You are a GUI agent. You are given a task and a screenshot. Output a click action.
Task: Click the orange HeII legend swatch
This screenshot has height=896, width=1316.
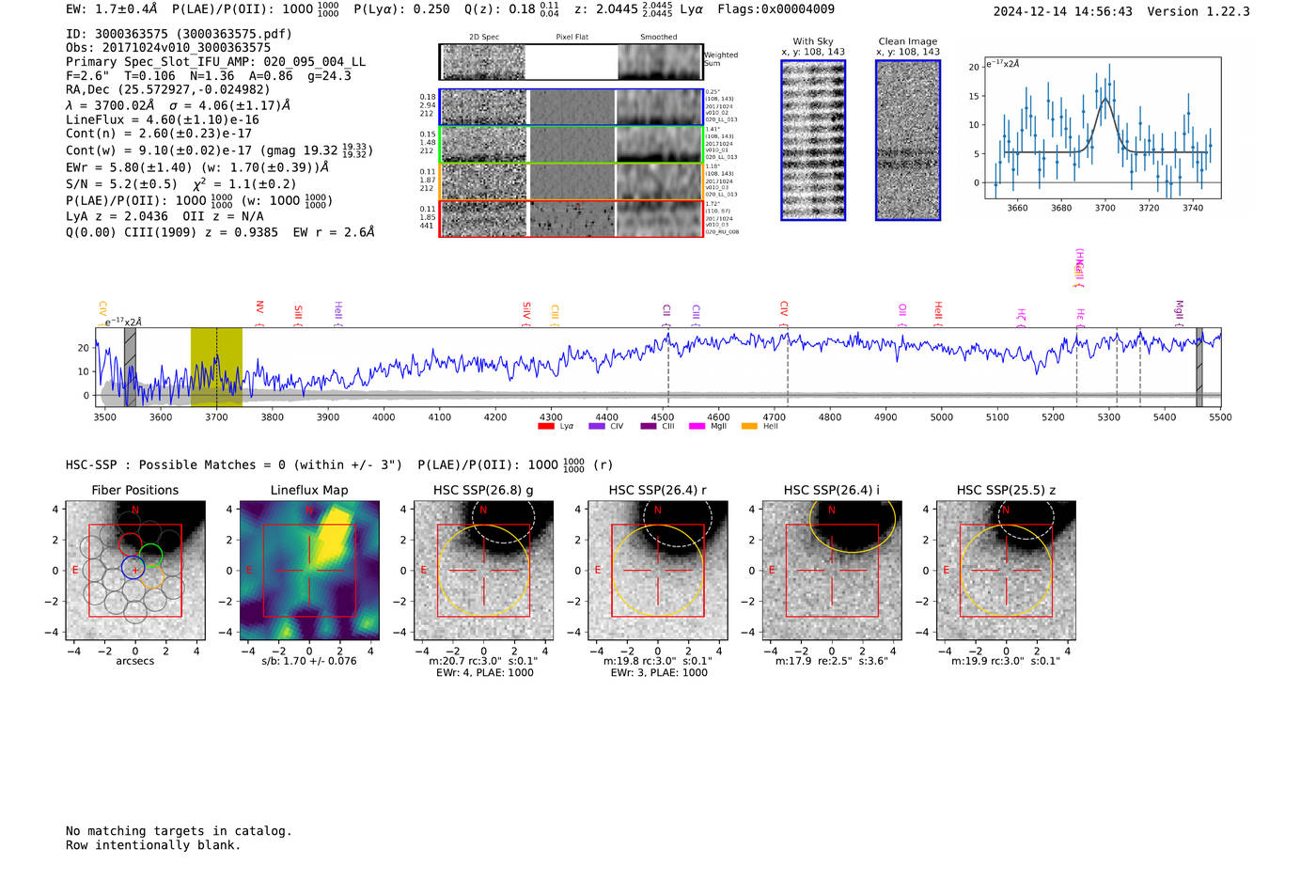[x=749, y=427]
